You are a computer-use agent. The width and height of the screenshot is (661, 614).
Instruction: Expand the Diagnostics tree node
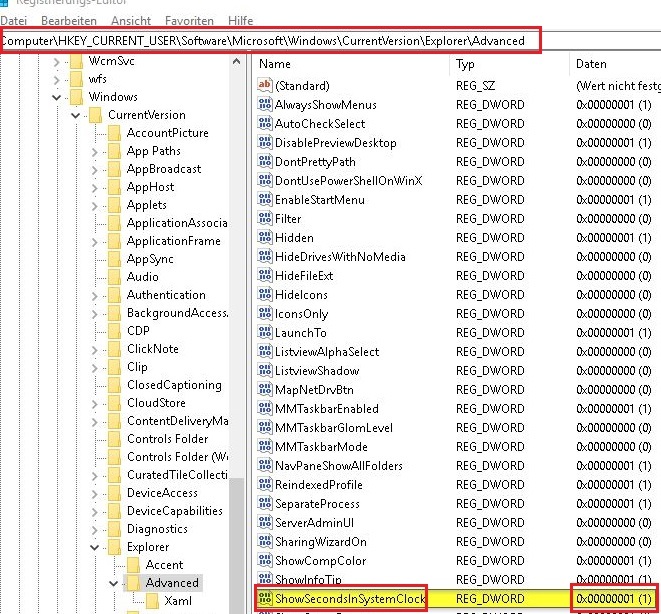click(x=94, y=530)
